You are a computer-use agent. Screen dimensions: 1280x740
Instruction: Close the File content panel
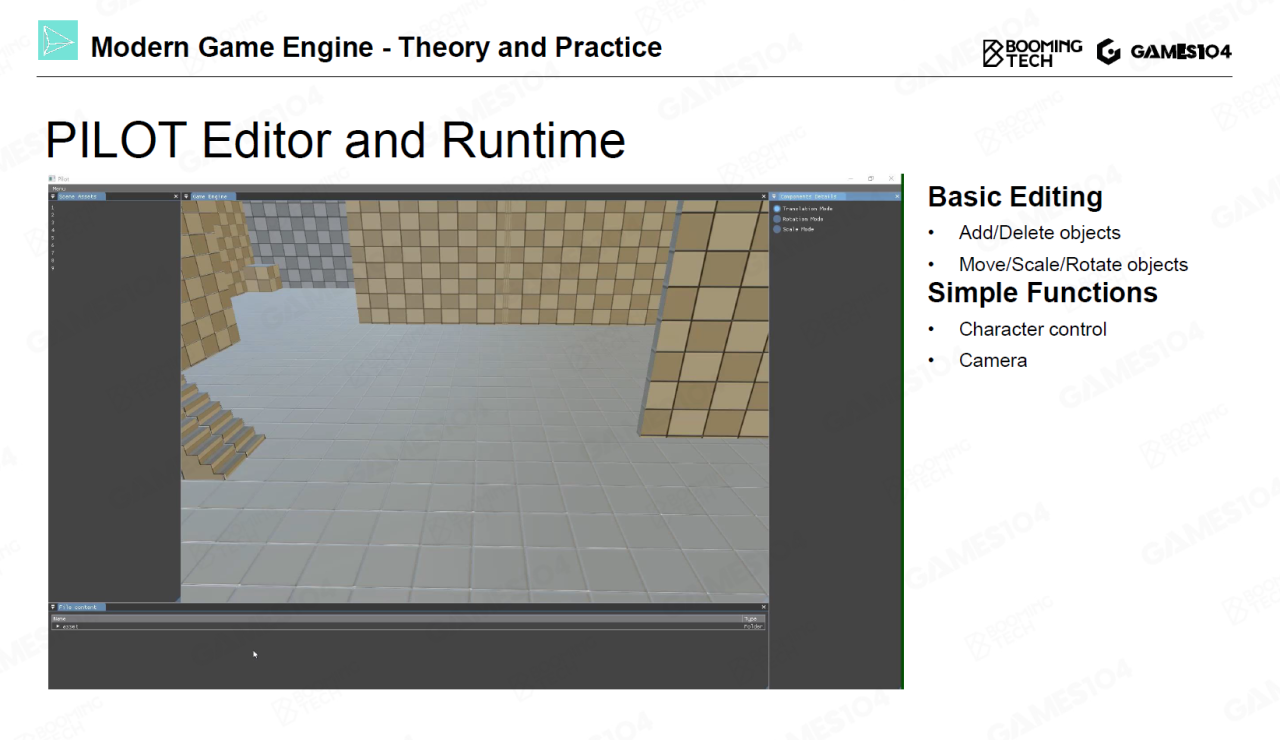click(764, 607)
